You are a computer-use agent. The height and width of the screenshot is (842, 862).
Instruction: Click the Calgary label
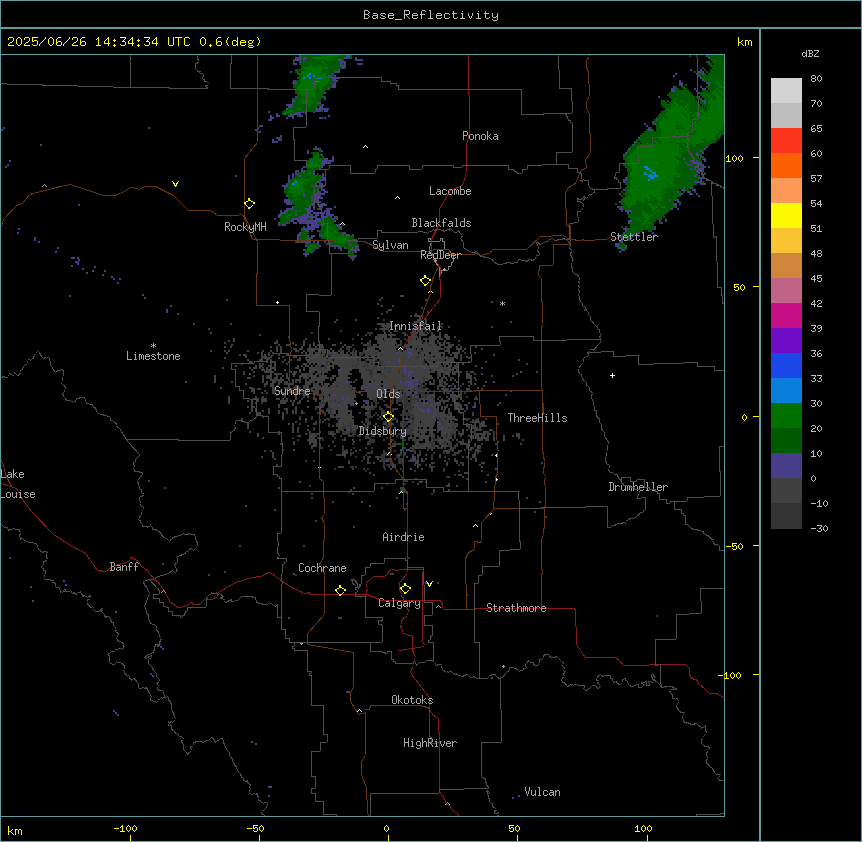pyautogui.click(x=399, y=603)
